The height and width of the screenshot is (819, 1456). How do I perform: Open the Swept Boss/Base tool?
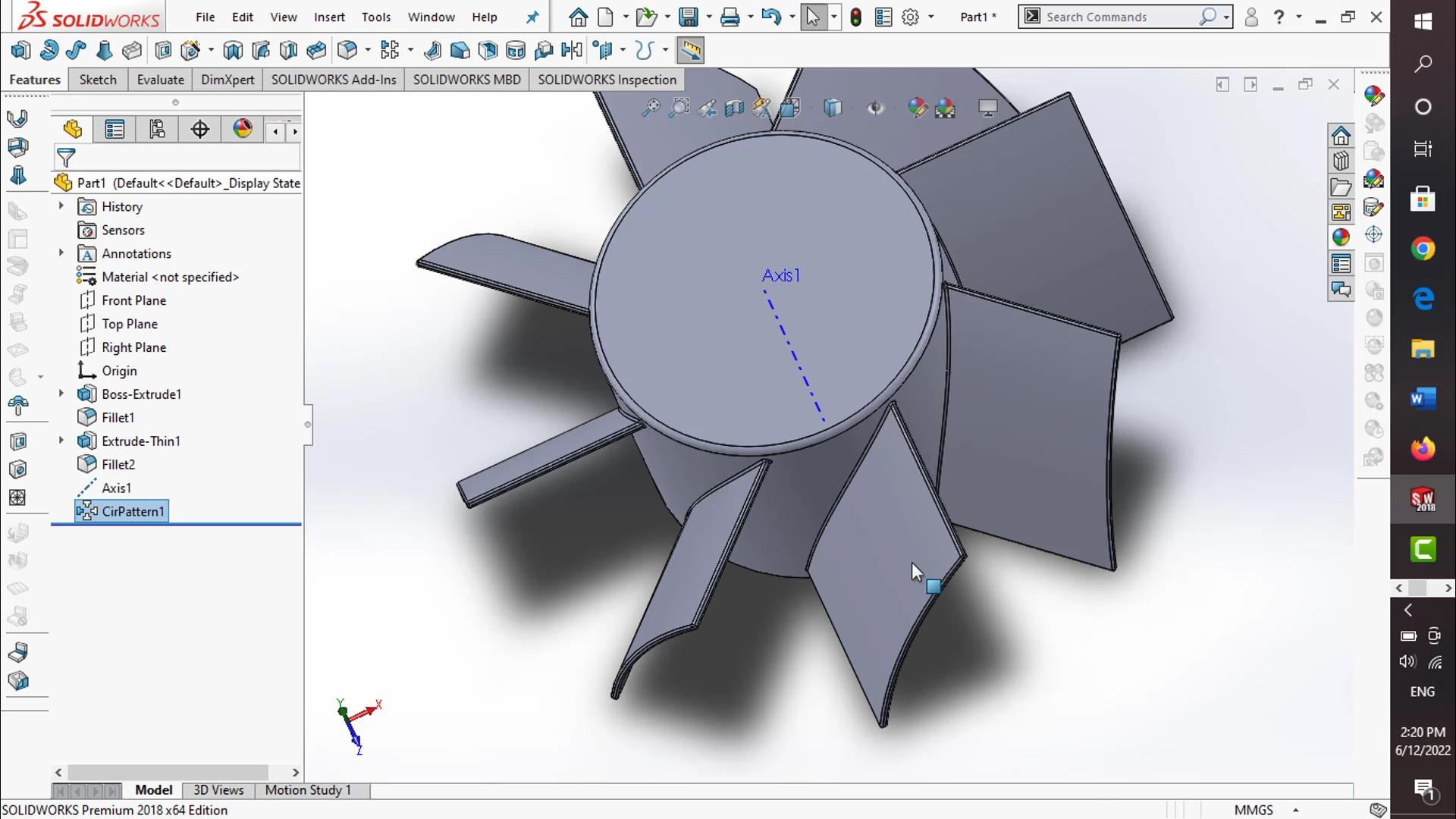(x=76, y=50)
